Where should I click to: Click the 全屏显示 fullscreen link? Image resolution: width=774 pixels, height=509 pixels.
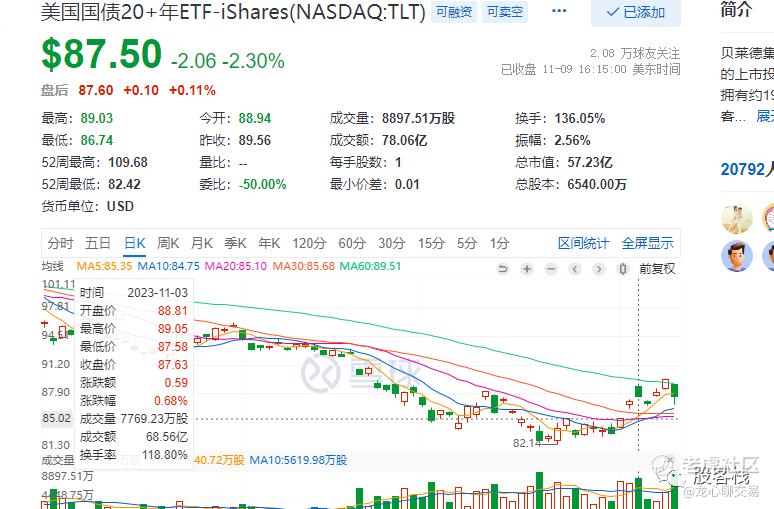tap(648, 243)
